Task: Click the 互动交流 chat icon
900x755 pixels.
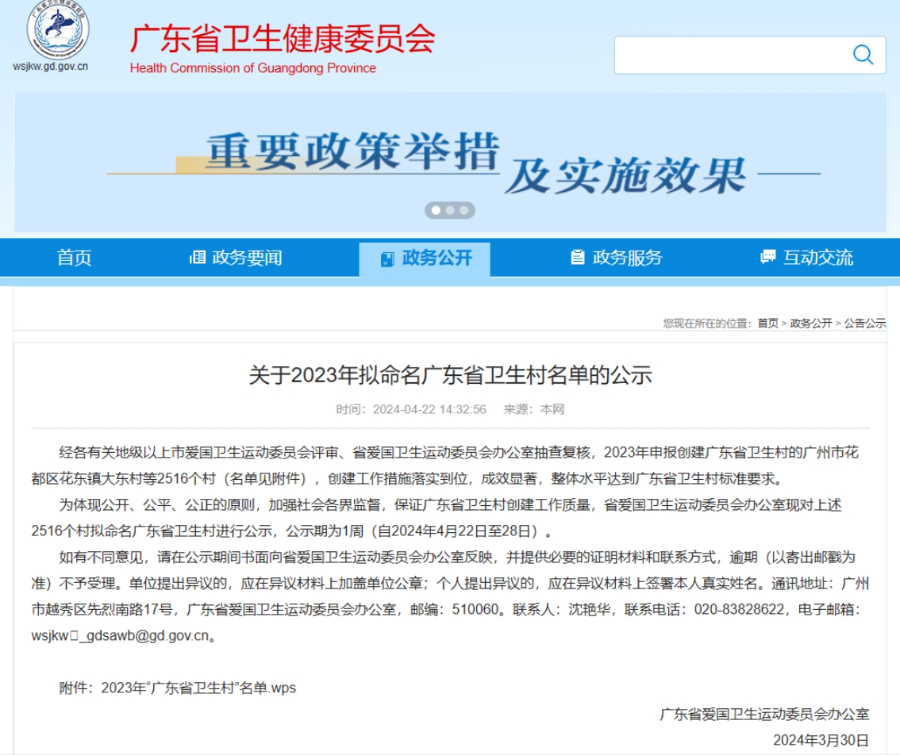Action: [x=766, y=257]
